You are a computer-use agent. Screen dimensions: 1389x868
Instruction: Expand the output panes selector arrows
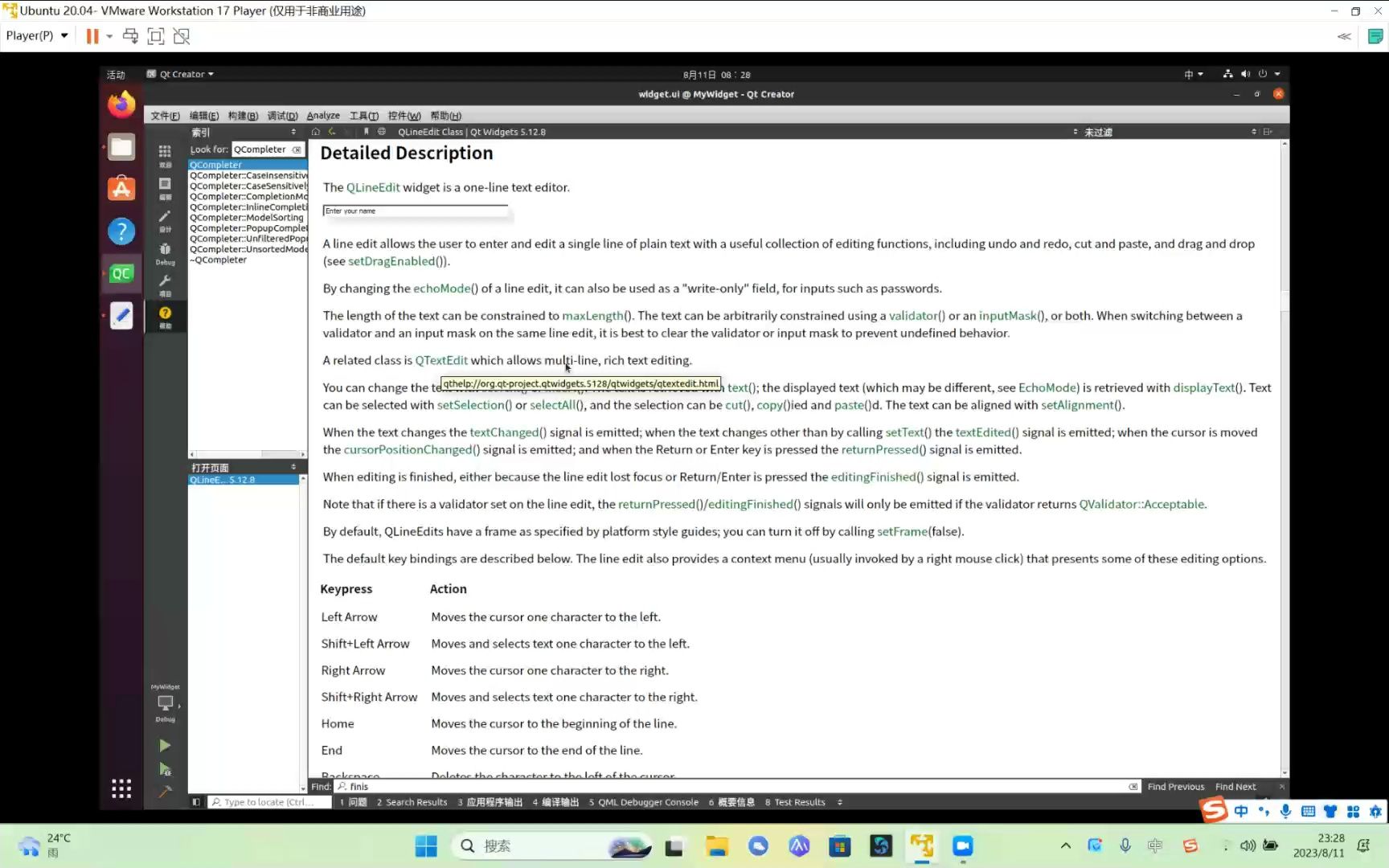point(840,802)
